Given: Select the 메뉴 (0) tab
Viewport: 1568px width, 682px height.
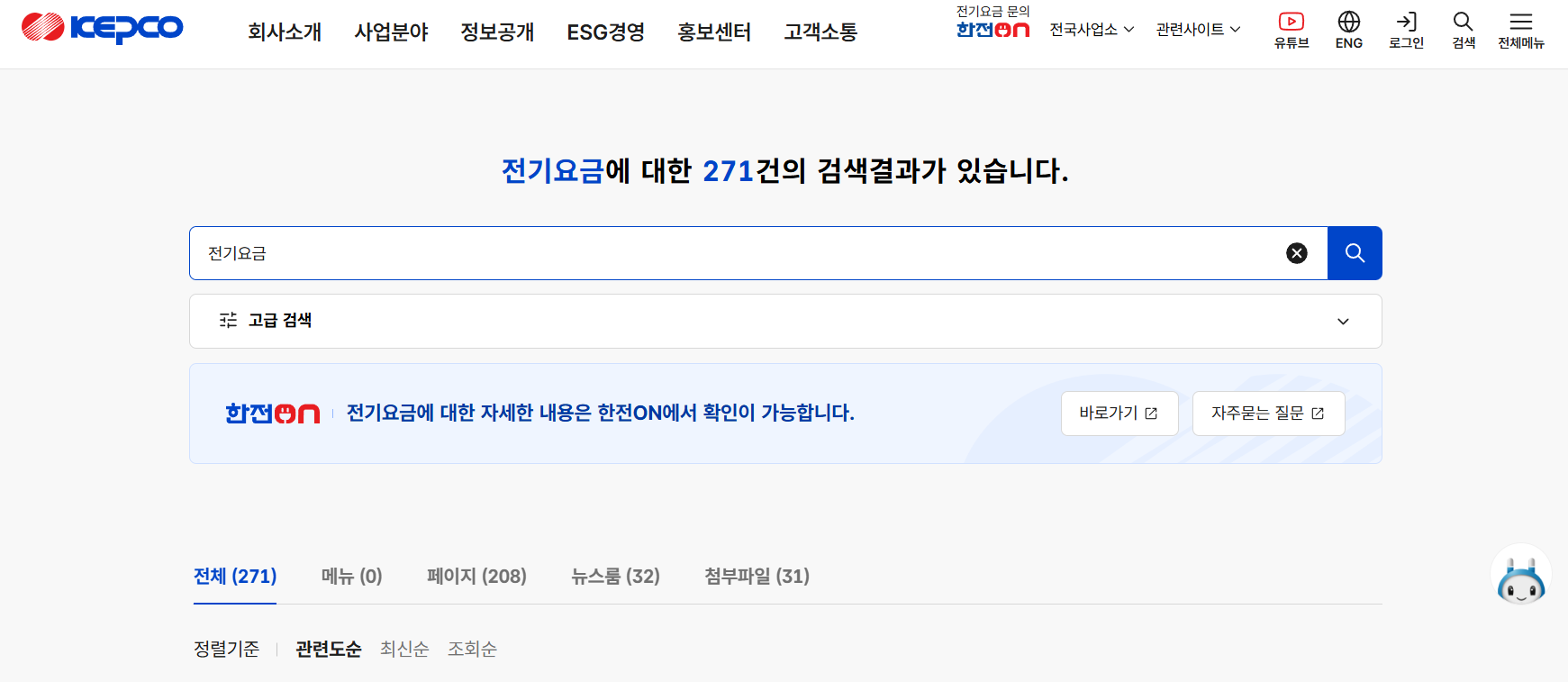Looking at the screenshot, I should (x=352, y=577).
